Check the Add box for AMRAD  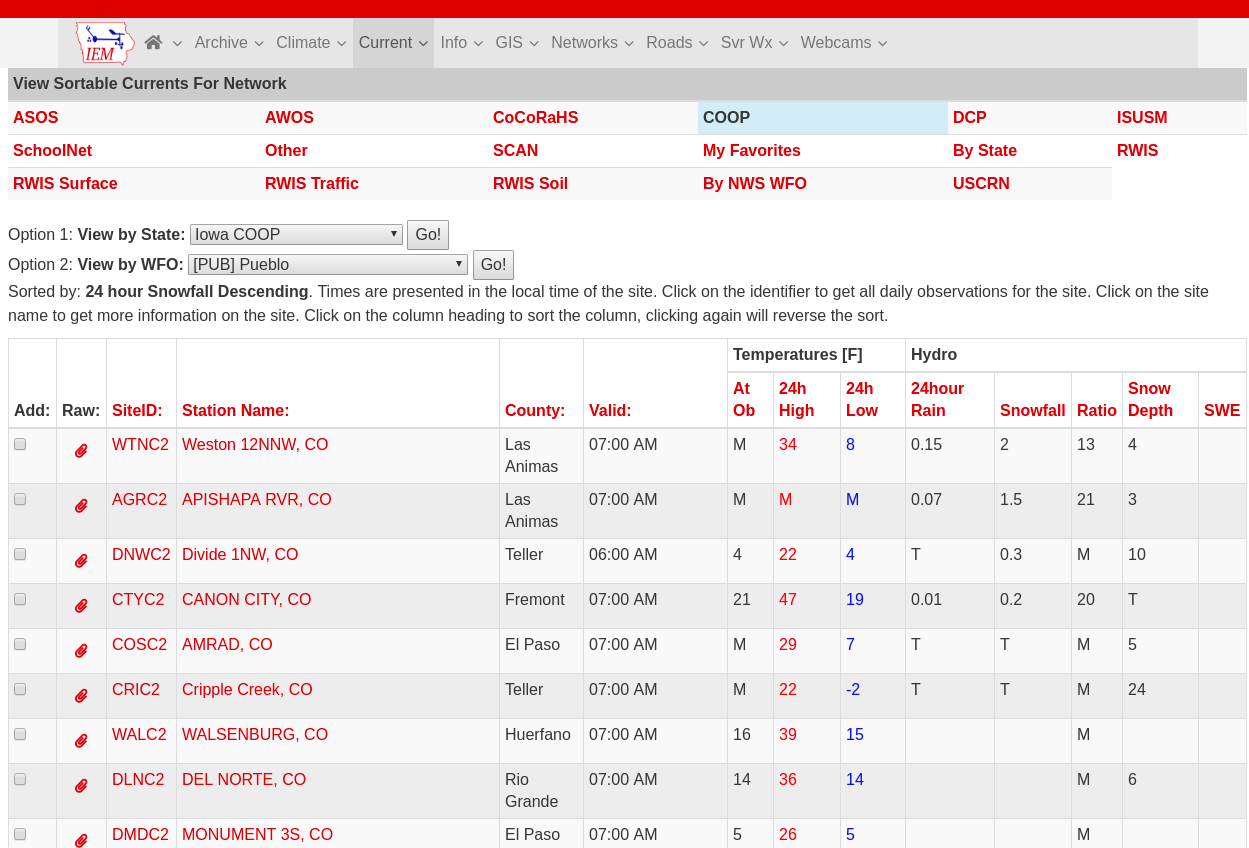(20, 644)
